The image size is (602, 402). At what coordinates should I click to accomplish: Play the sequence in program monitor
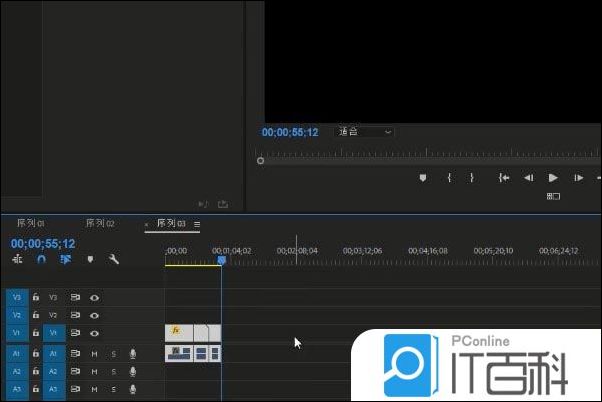[x=553, y=178]
